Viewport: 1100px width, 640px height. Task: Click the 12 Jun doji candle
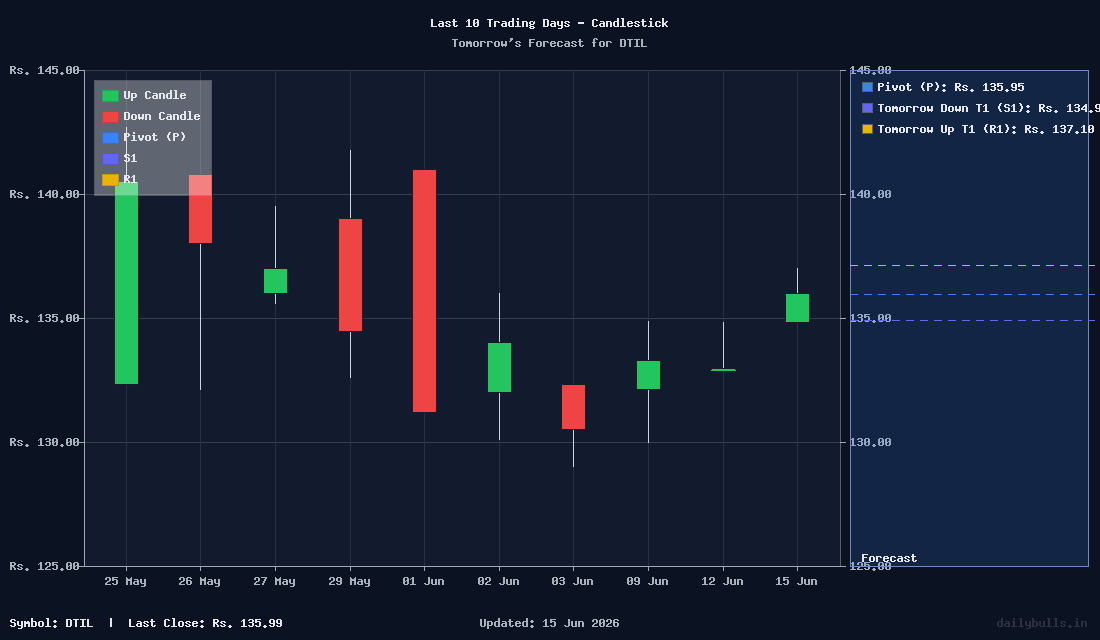tap(723, 370)
